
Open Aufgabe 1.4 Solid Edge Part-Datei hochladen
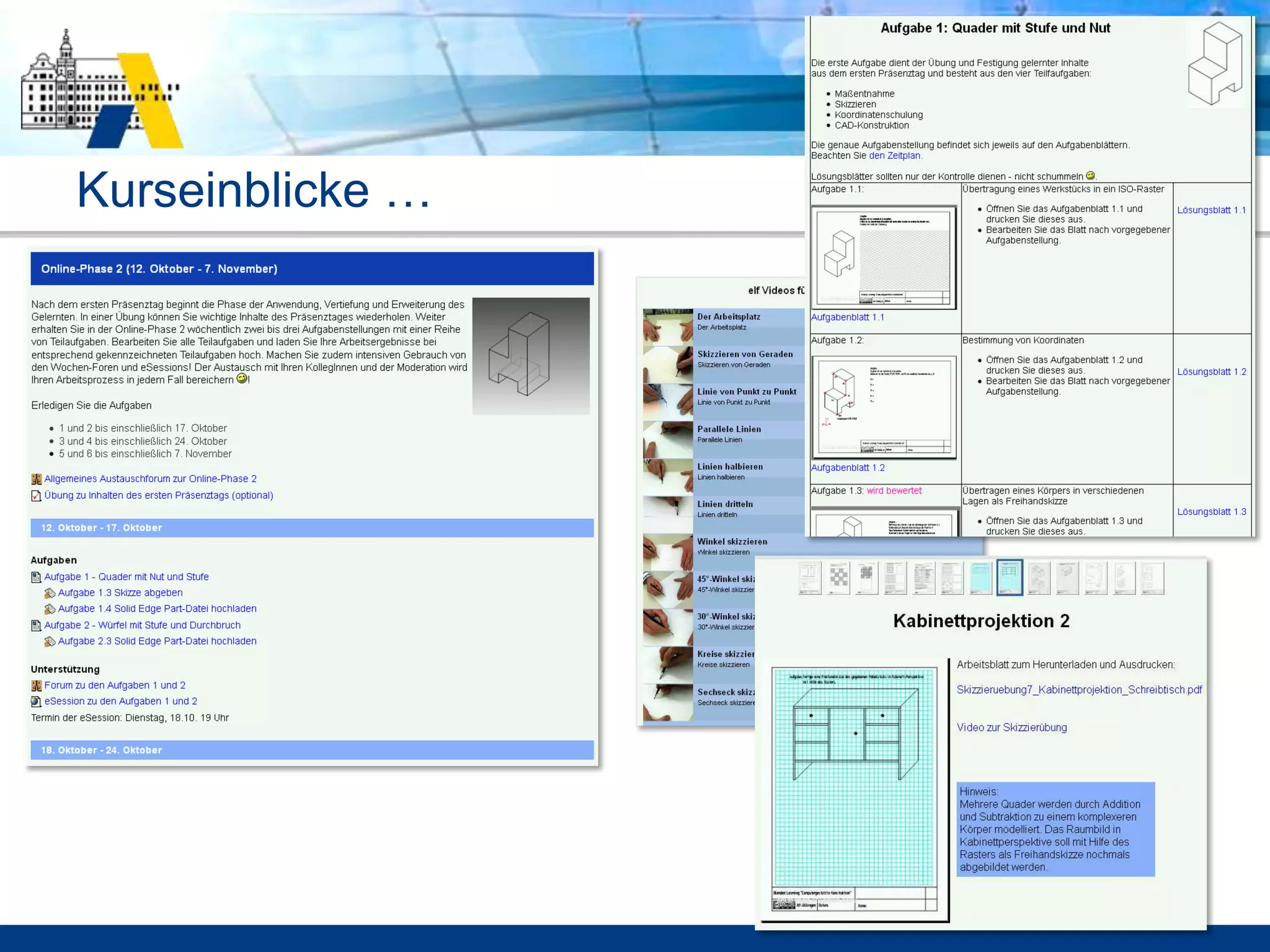point(158,609)
